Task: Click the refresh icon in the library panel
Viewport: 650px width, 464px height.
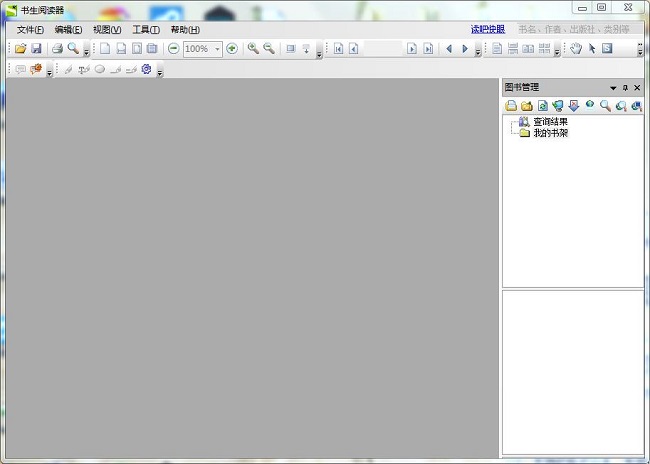Action: 543,106
